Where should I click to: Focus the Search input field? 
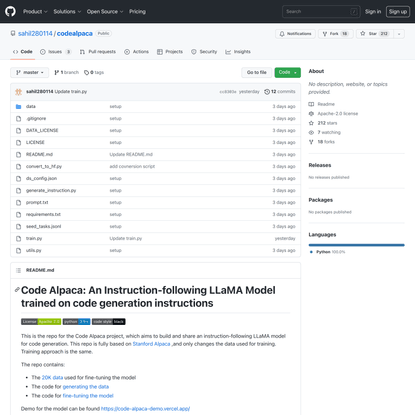[321, 11]
